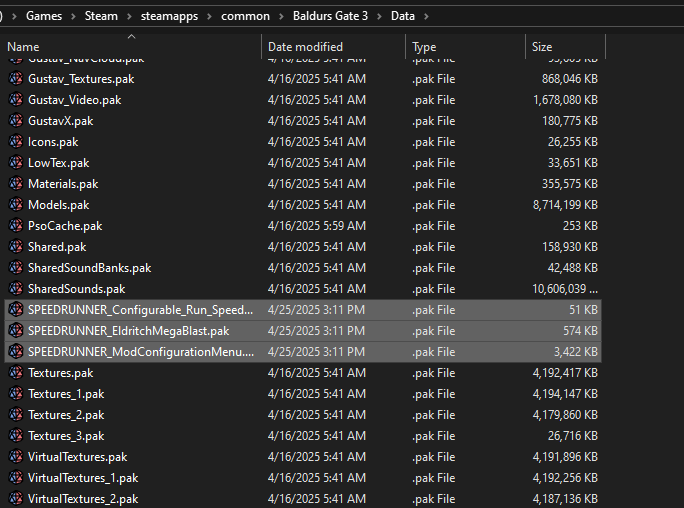Viewport: 684px width, 508px height.
Task: Click the Materials.pak file icon
Action: [16, 184]
